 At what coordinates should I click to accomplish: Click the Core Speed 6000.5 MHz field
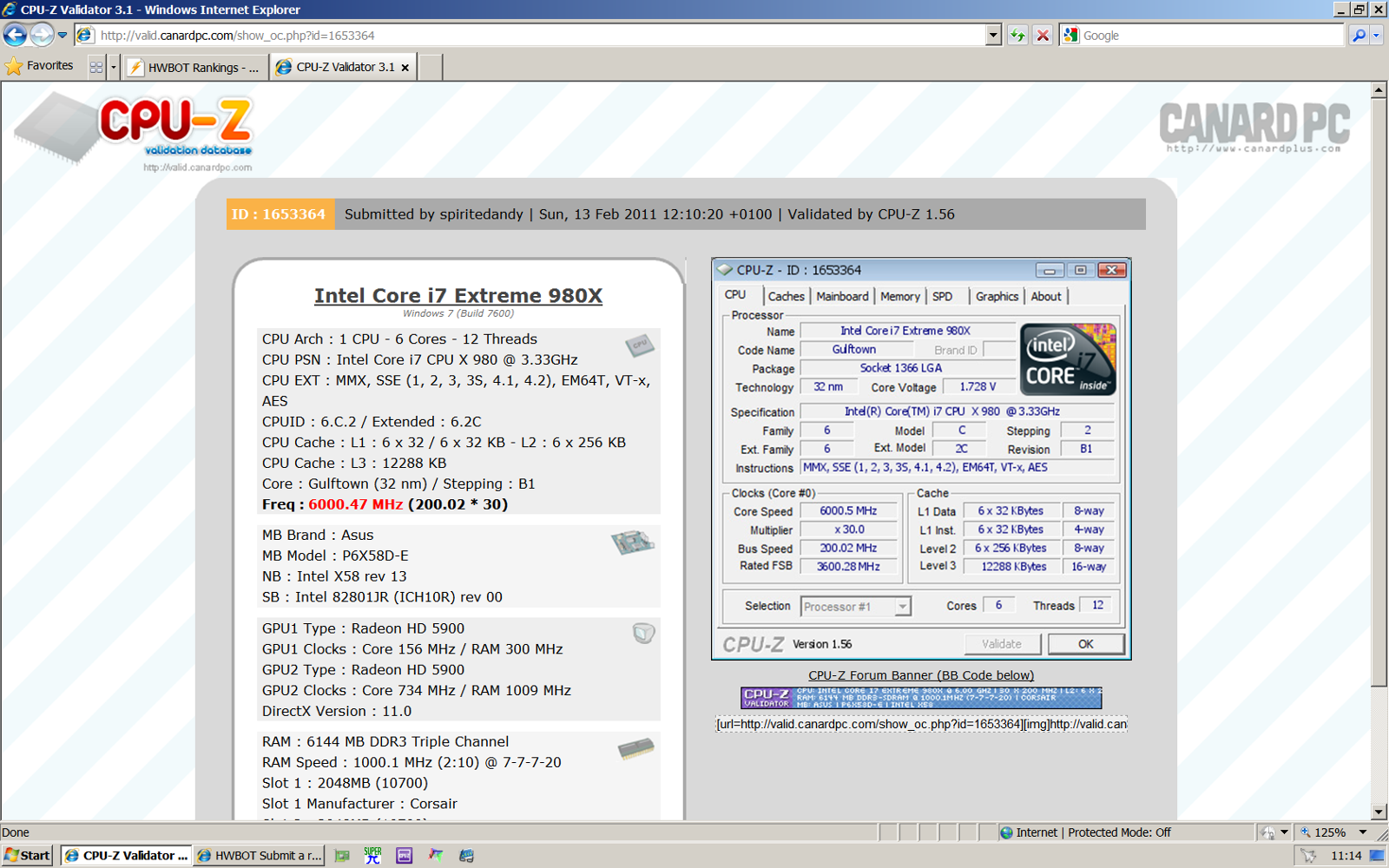(x=848, y=511)
